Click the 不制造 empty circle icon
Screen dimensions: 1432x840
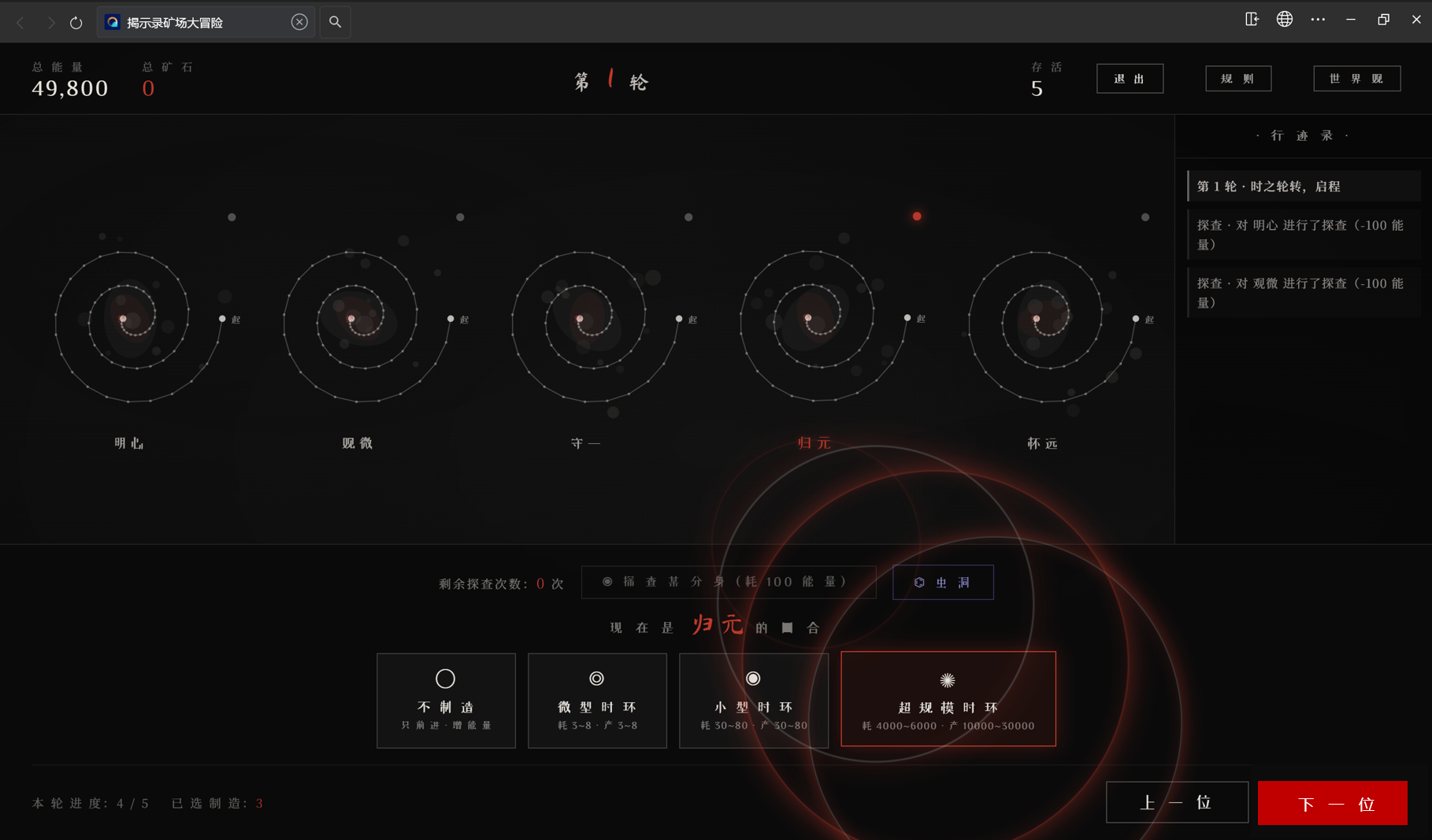coord(445,679)
